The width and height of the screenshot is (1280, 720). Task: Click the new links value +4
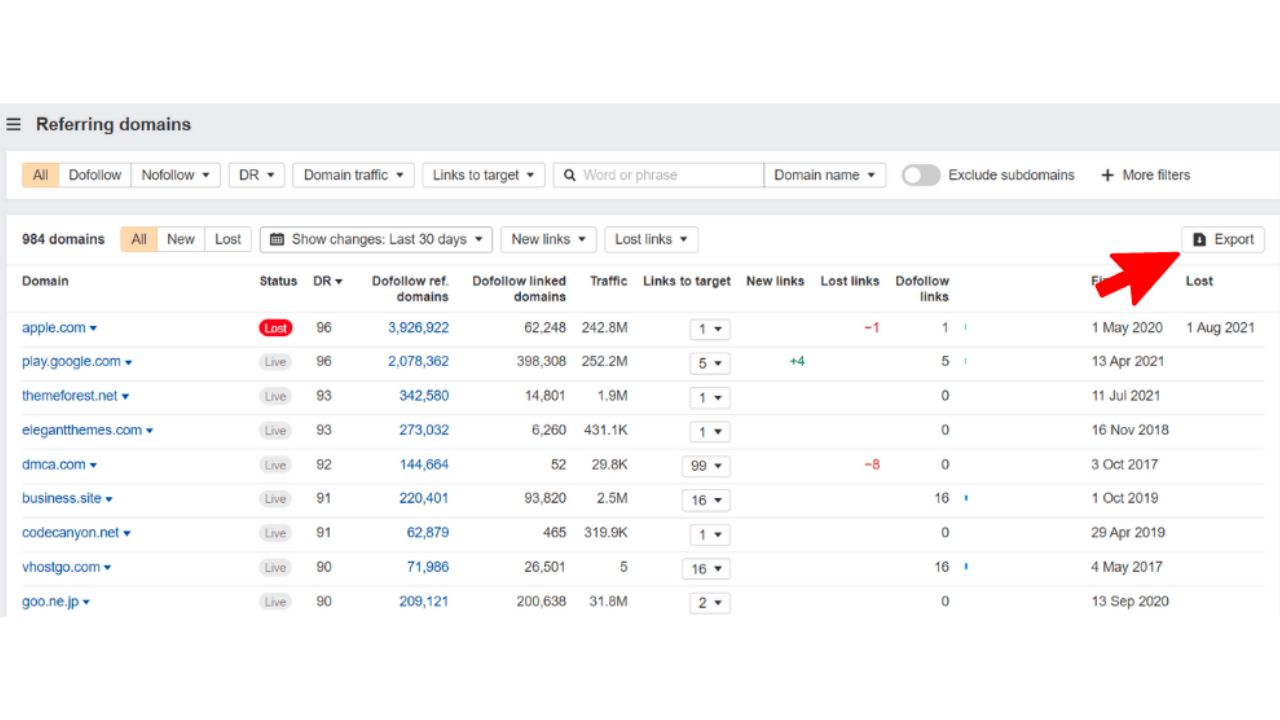[x=797, y=362]
